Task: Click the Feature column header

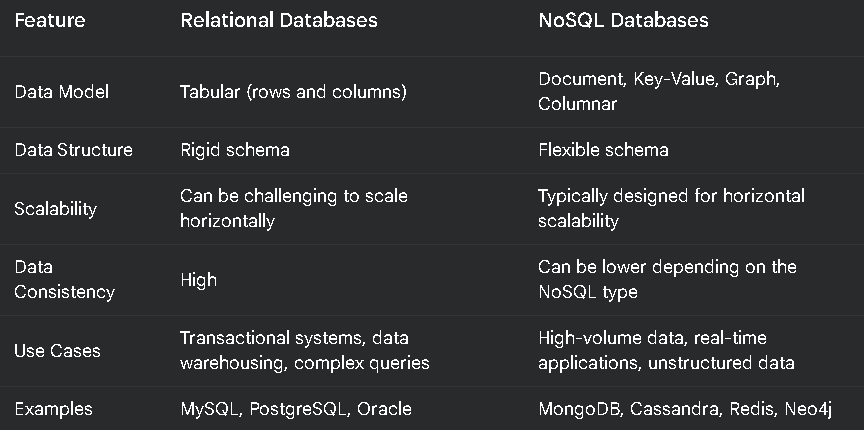Action: pyautogui.click(x=50, y=20)
